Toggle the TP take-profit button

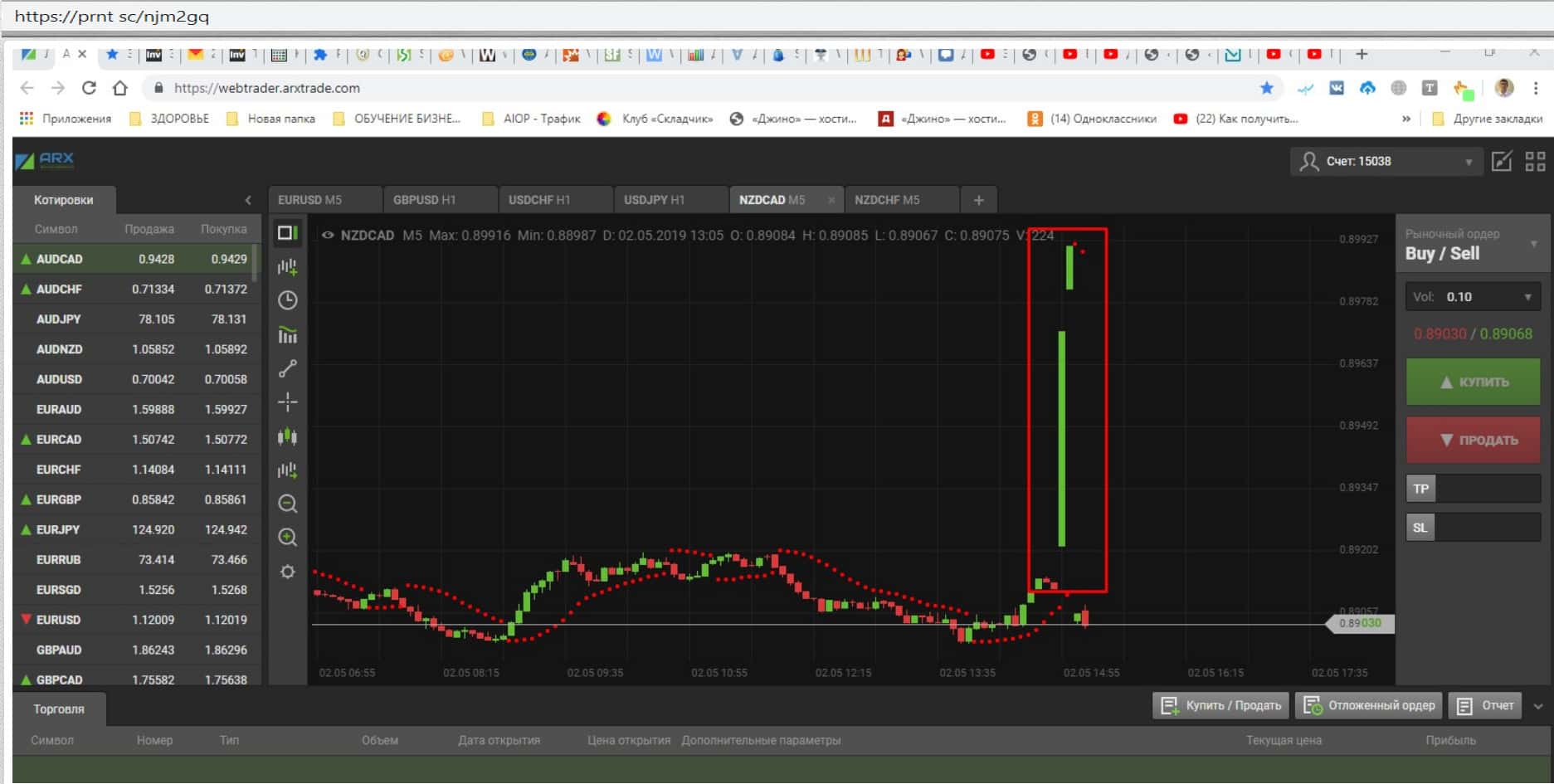(1420, 489)
